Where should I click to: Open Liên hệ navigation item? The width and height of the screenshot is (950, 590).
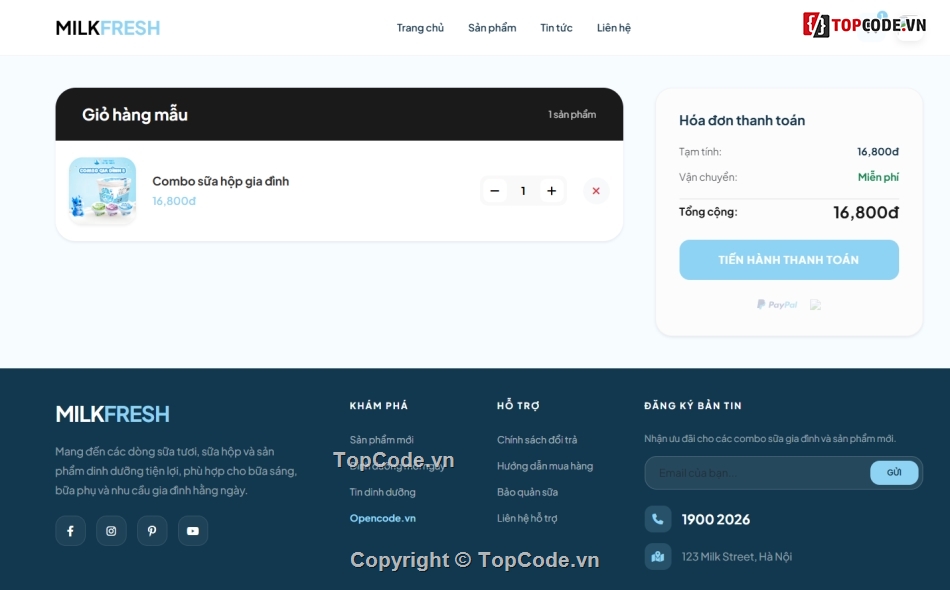click(x=614, y=28)
